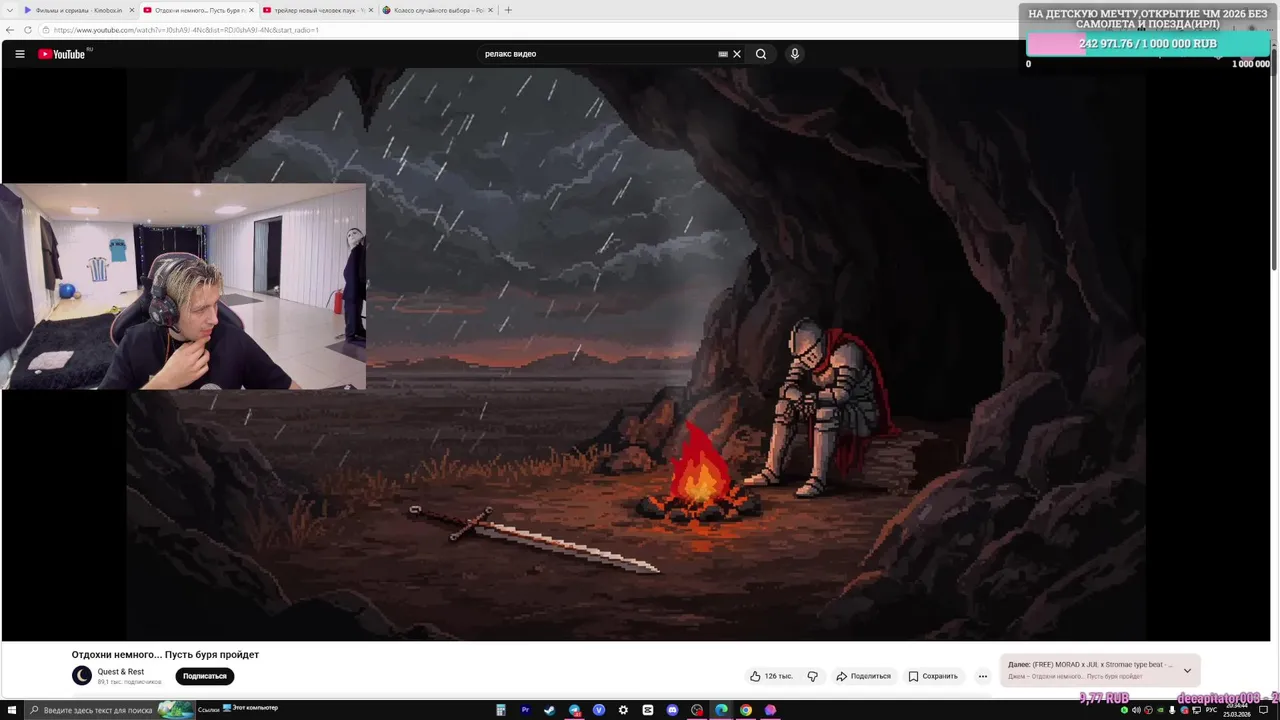Click video title Отдохни немного… Пусть буря пройдет
The image size is (1280, 720).
click(165, 655)
